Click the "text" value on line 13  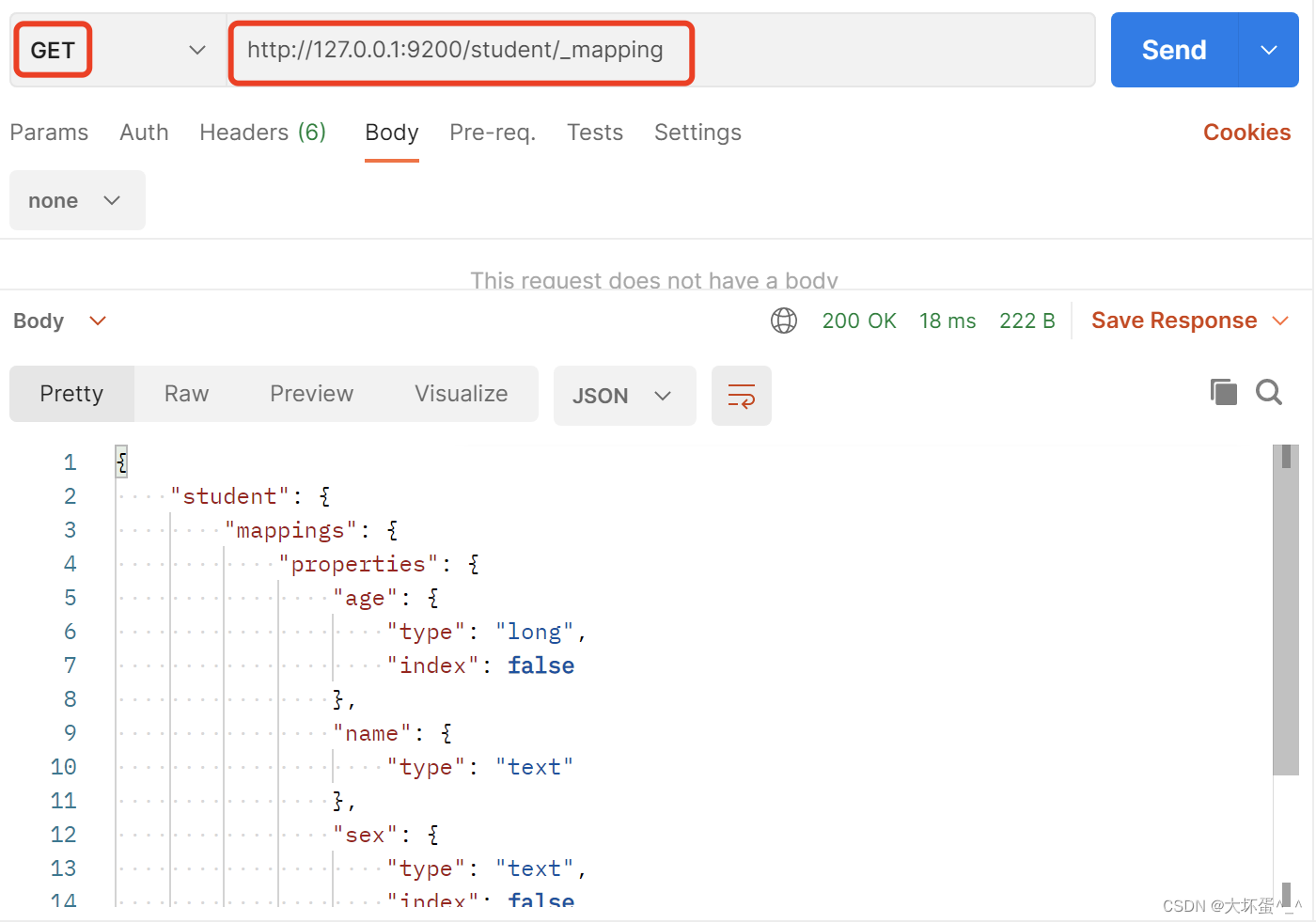(x=535, y=868)
